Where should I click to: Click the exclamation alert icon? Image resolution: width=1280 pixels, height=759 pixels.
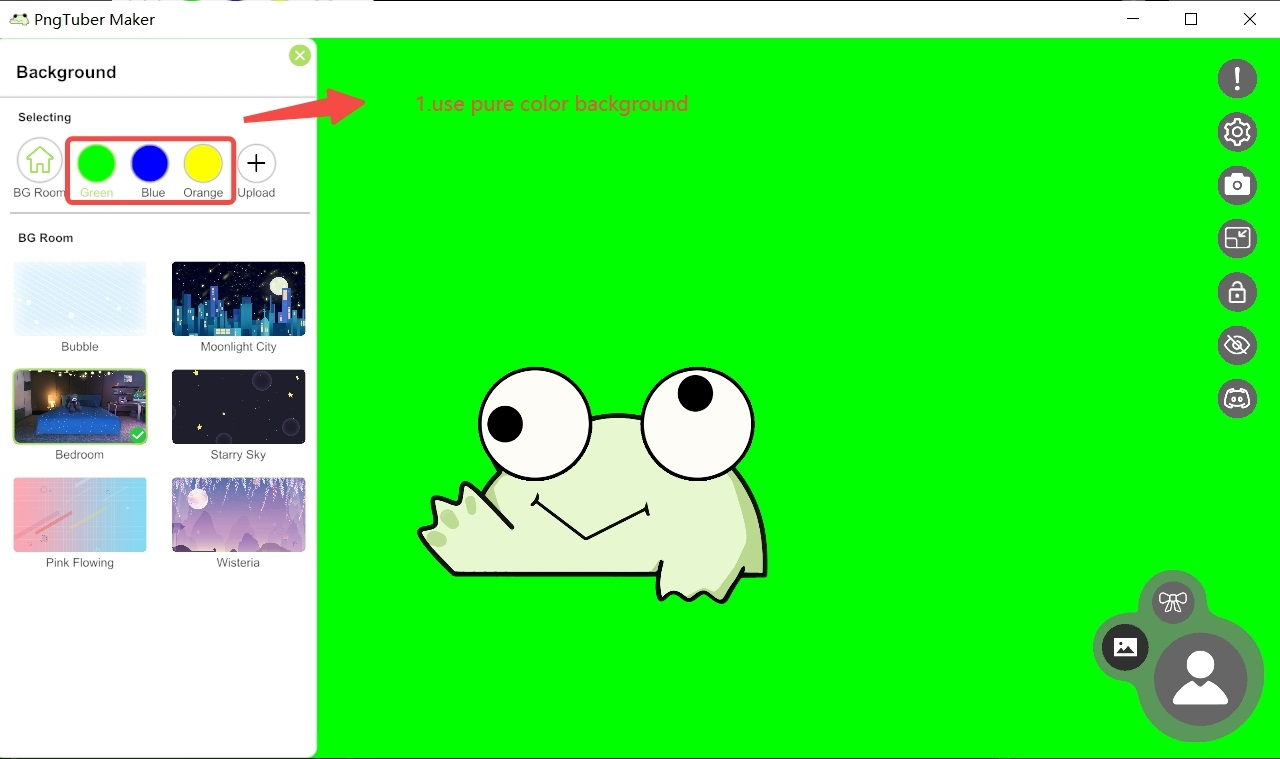[1237, 78]
